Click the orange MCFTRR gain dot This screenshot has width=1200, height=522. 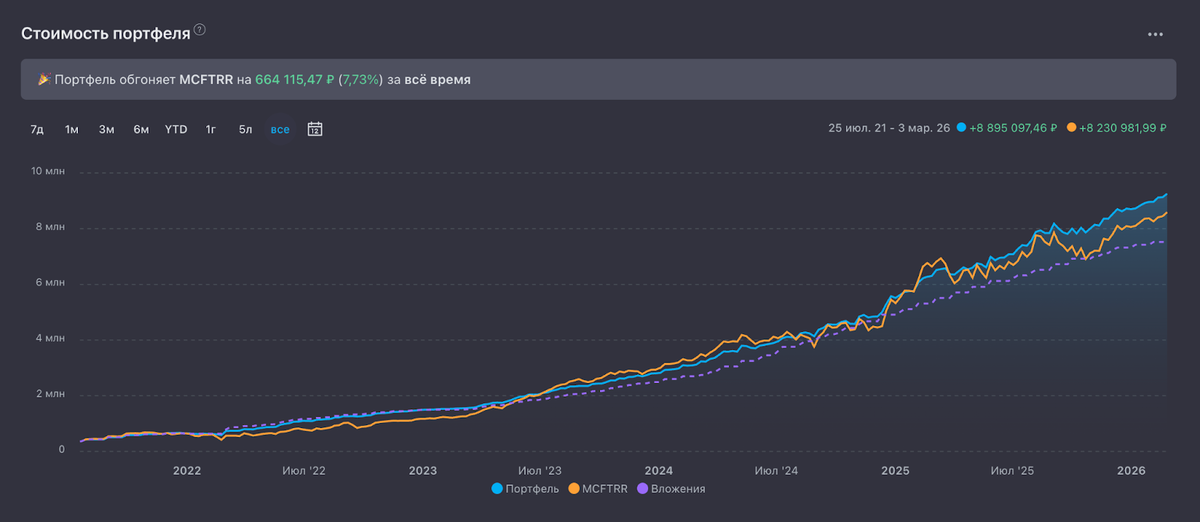click(1072, 128)
